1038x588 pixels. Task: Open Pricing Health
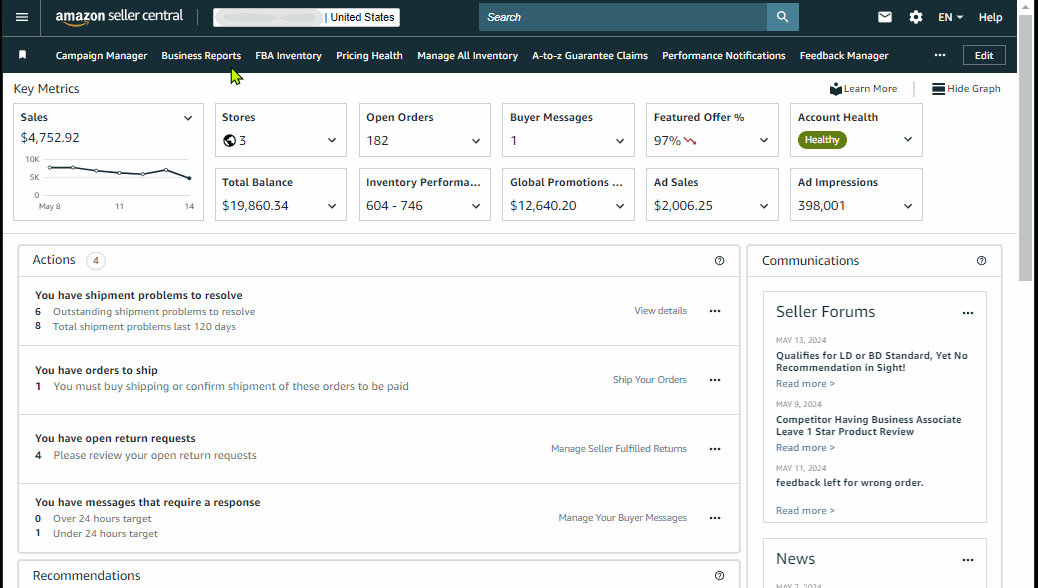[x=369, y=56]
